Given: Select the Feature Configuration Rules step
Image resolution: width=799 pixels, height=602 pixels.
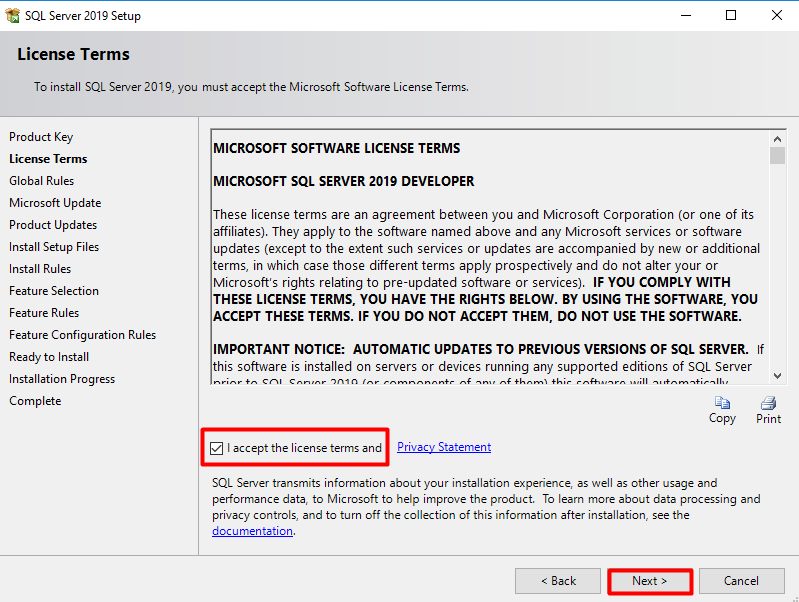Looking at the screenshot, I should pyautogui.click(x=83, y=335).
